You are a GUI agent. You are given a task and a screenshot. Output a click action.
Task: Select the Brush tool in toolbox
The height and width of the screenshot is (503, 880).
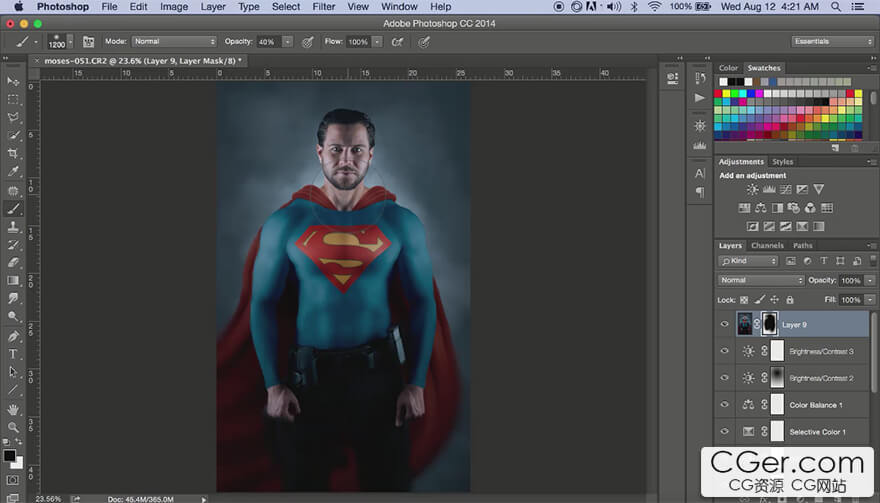[12, 209]
